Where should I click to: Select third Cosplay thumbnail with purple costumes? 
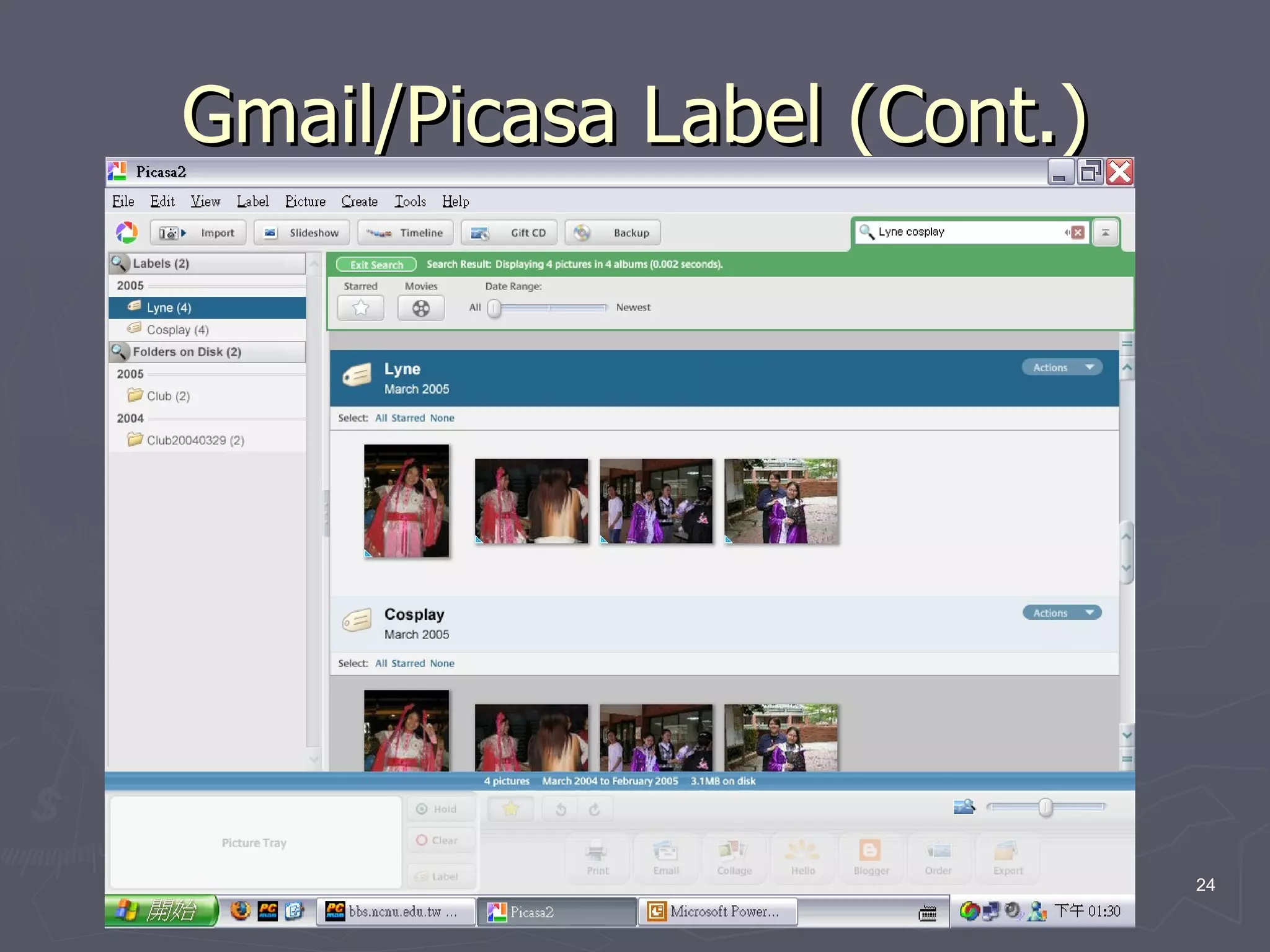tap(656, 738)
